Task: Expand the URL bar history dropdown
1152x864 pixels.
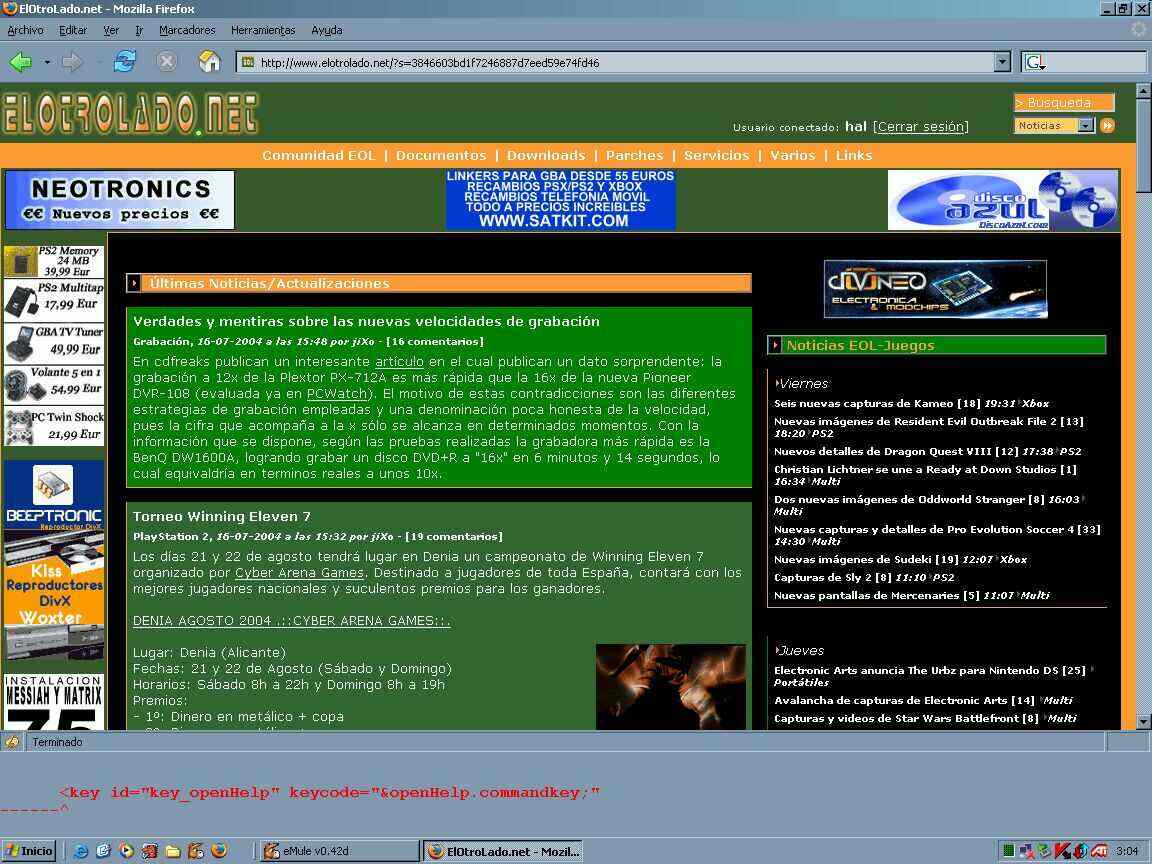Action: [x=1002, y=62]
